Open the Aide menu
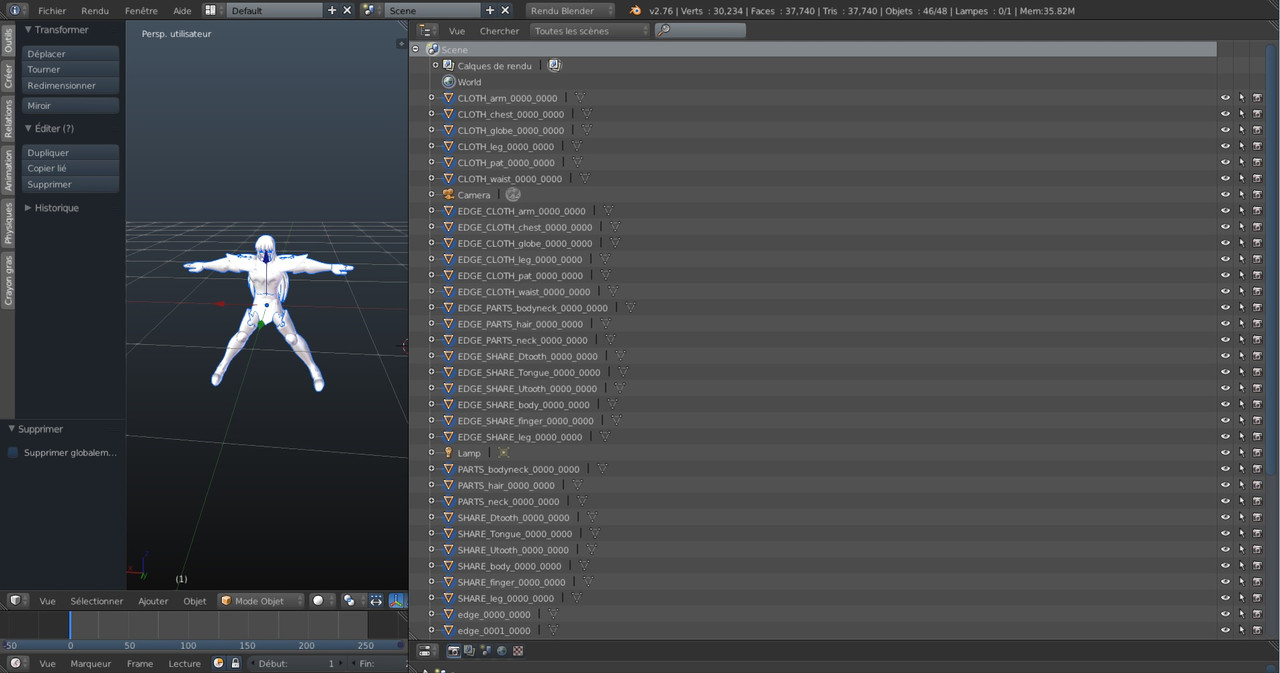Screen dimensions: 1280x673 (182, 11)
